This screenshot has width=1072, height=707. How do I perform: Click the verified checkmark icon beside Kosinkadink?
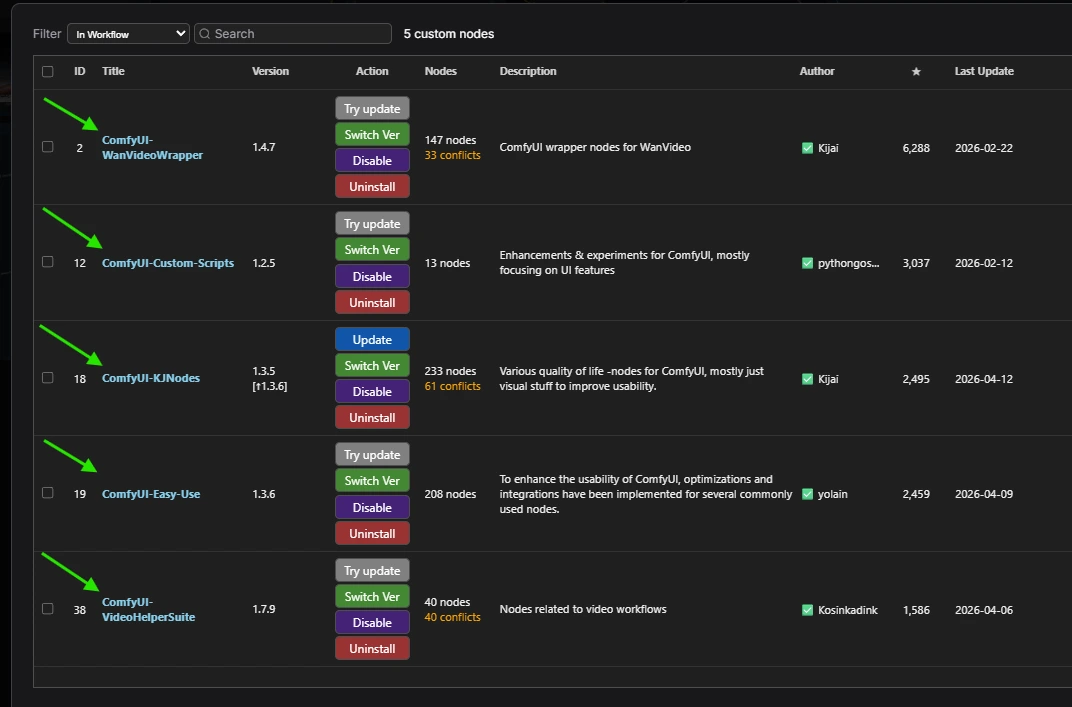807,610
